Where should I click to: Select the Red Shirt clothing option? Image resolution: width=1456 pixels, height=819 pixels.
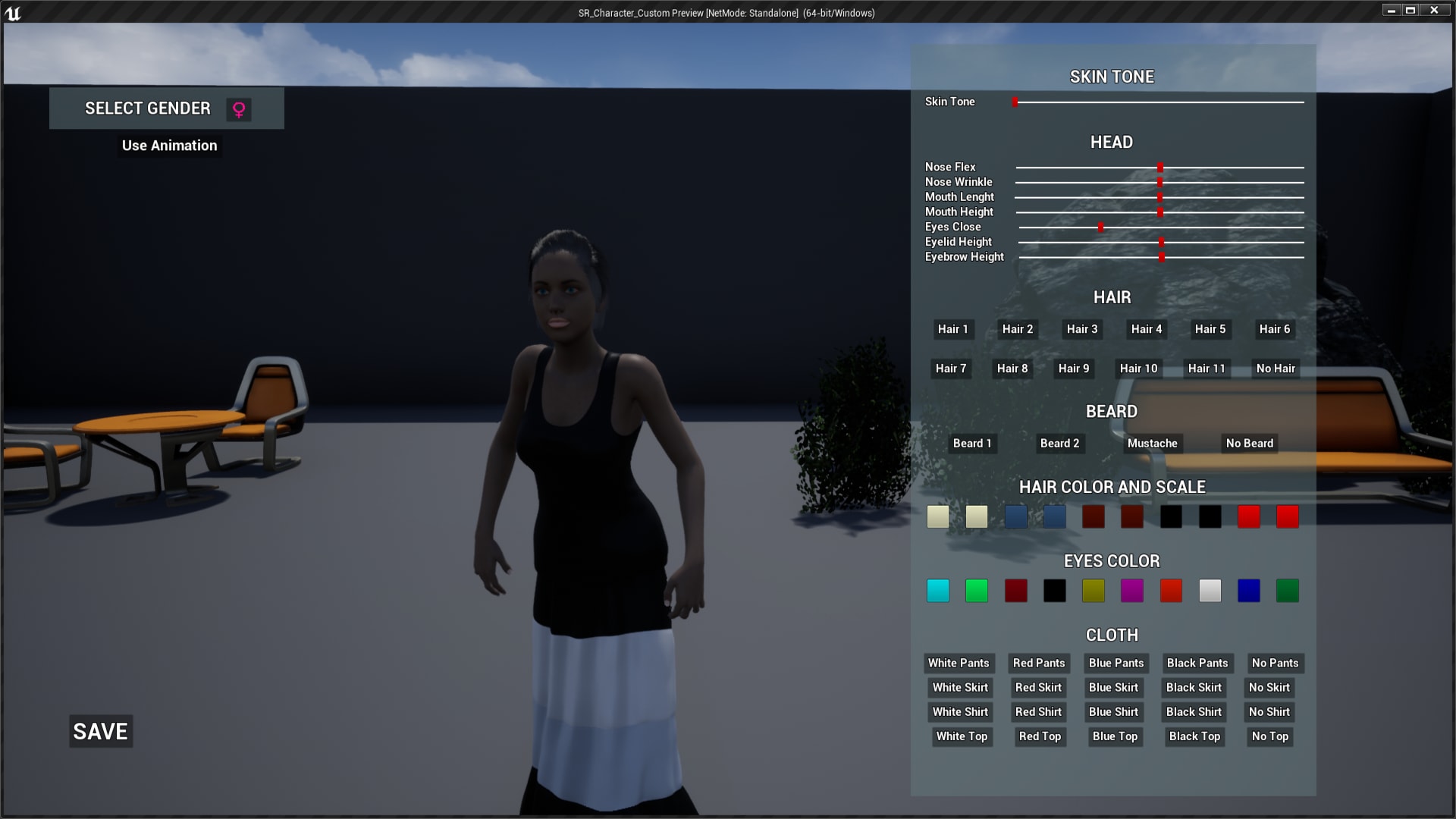pyautogui.click(x=1037, y=712)
